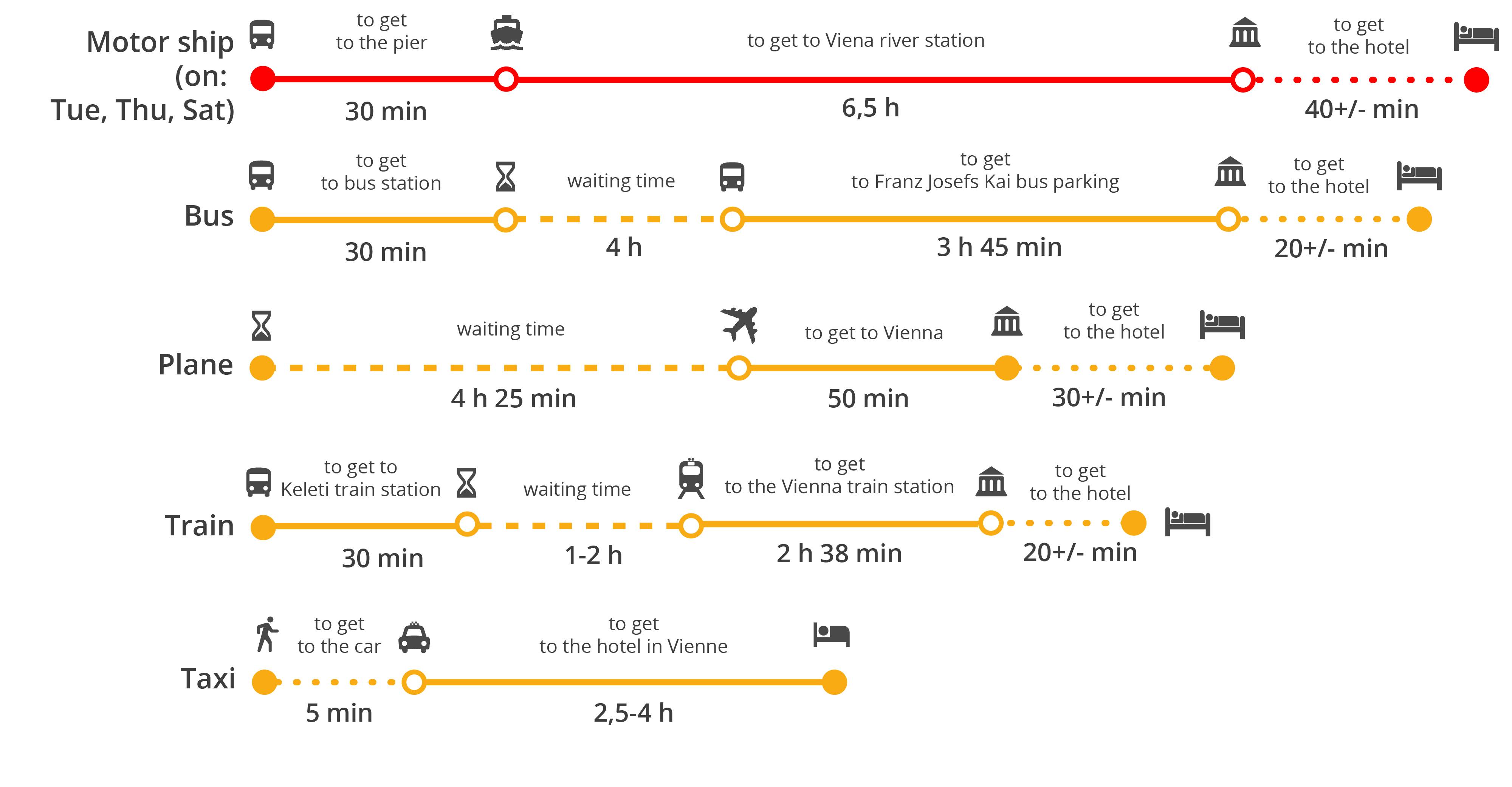Click the Motor ship row label
1512x787 pixels.
[x=143, y=76]
